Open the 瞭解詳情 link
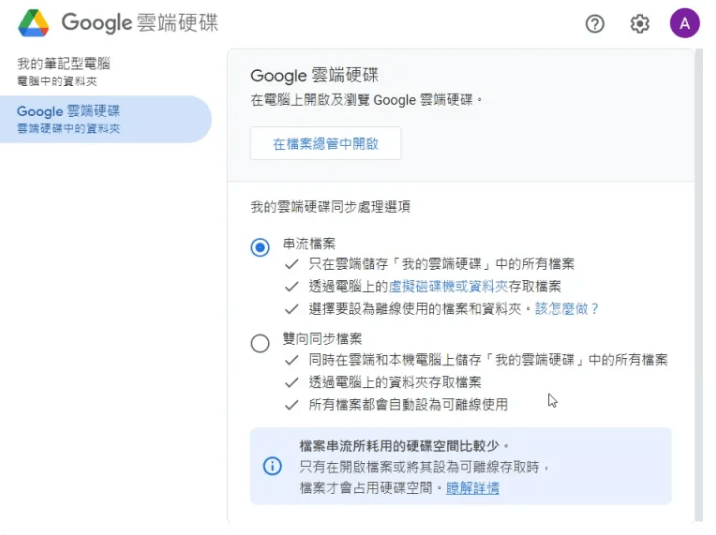The image size is (716, 535). pyautogui.click(x=473, y=488)
